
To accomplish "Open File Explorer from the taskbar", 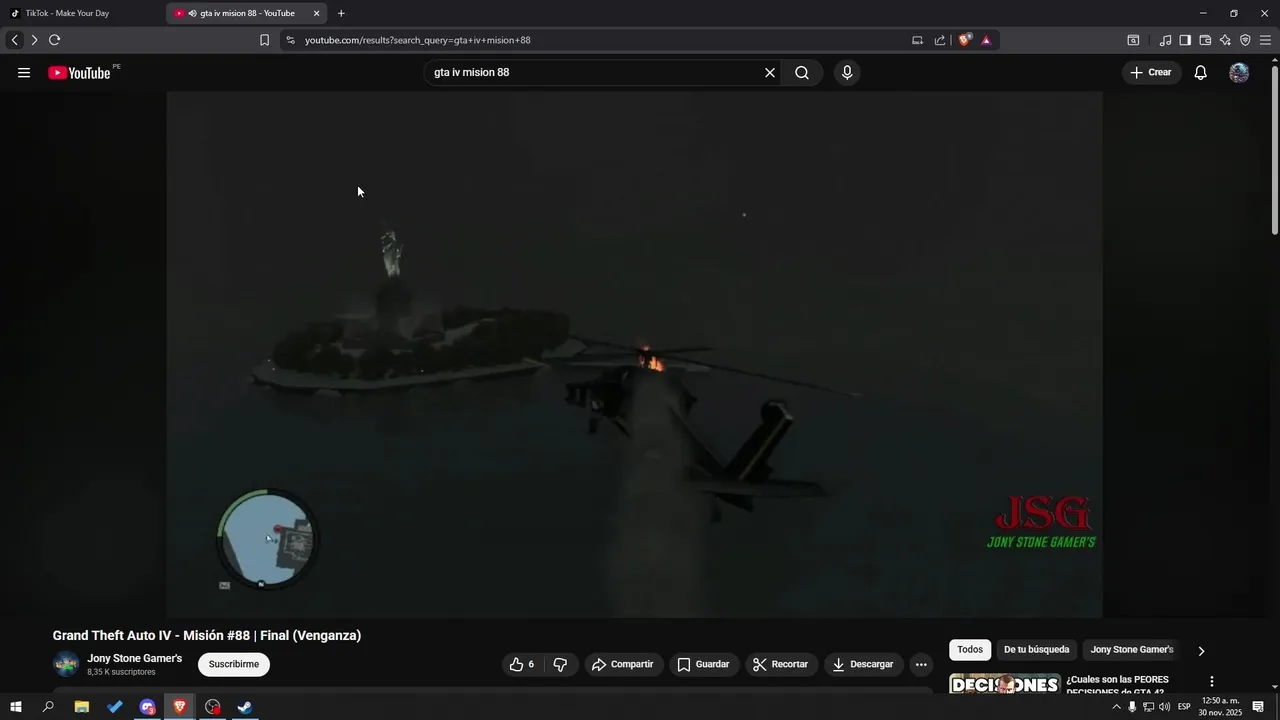I will (82, 707).
